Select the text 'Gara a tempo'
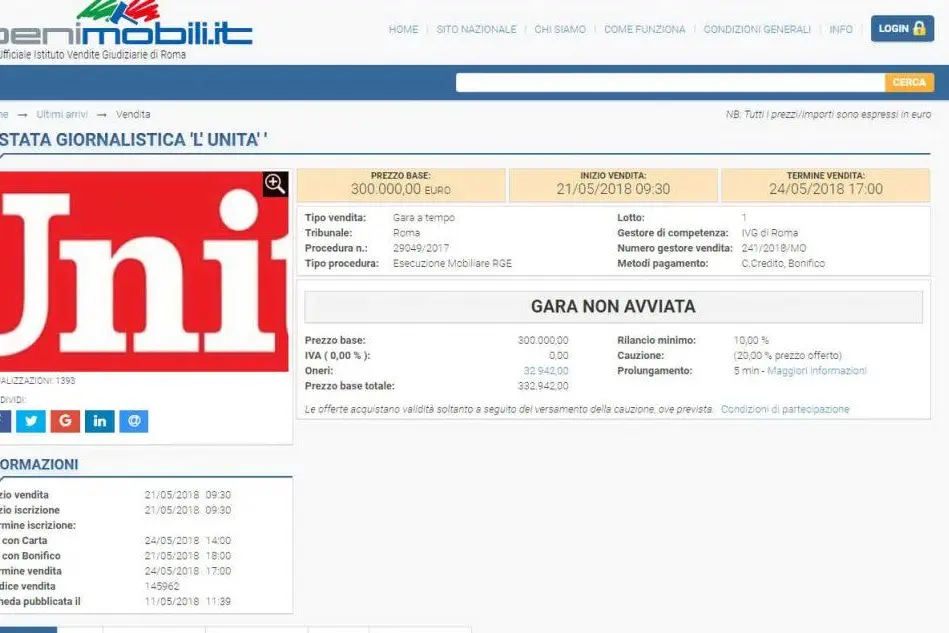 pos(424,218)
